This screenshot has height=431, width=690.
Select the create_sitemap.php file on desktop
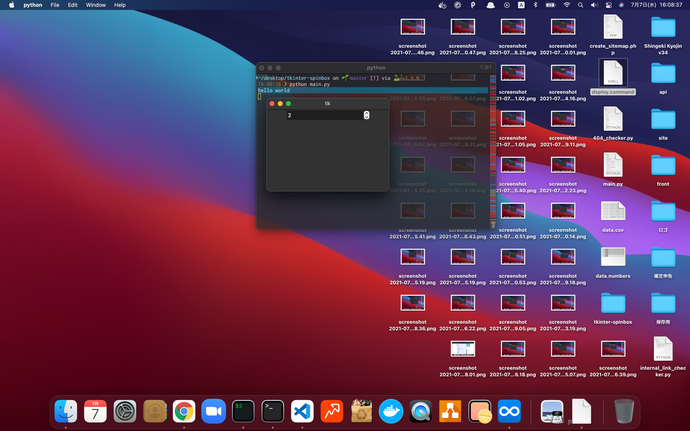point(613,36)
